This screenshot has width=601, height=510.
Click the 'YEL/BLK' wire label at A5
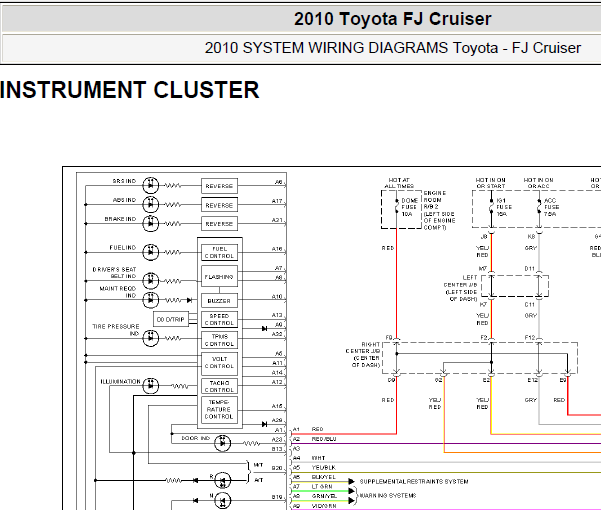coord(324,467)
